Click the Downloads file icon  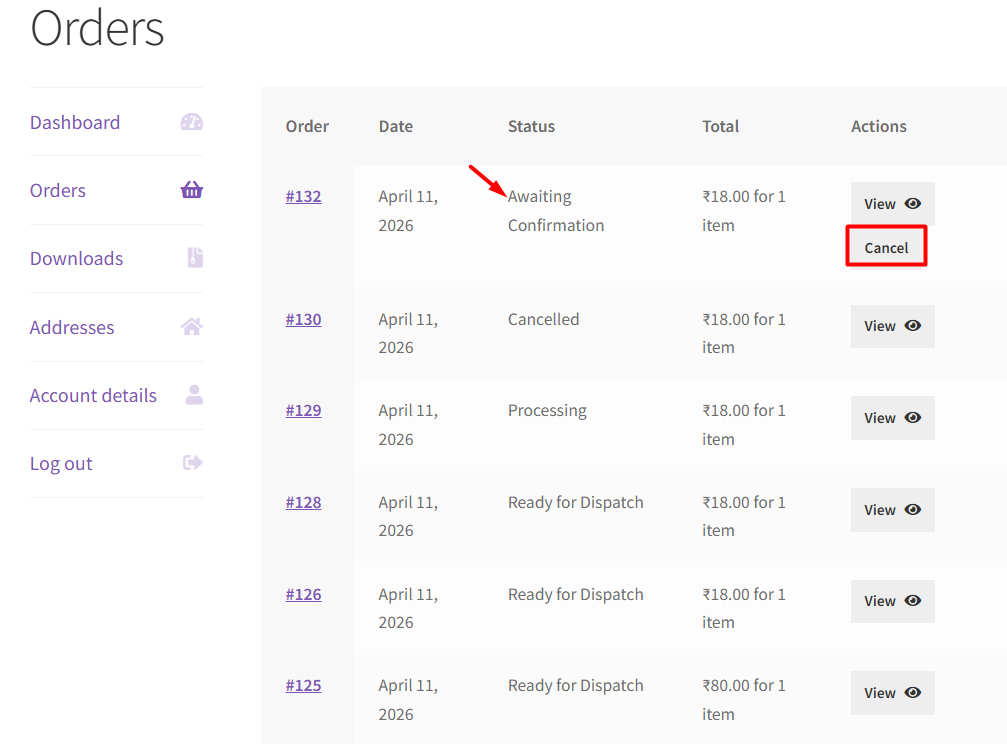(195, 258)
